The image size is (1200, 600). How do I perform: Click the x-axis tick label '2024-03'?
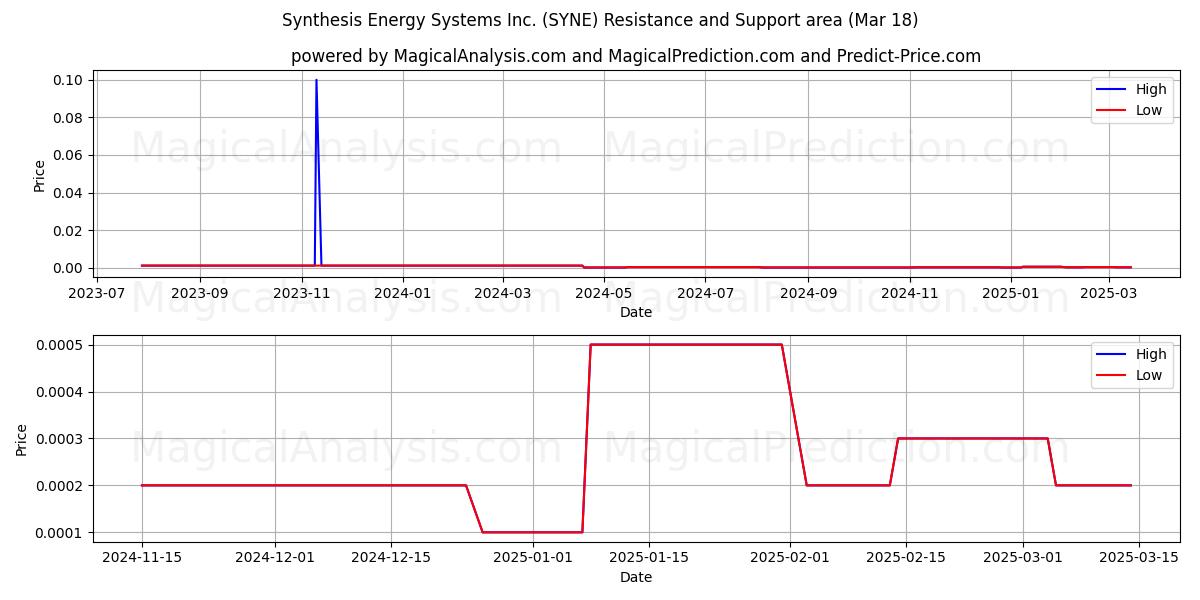[x=503, y=293]
